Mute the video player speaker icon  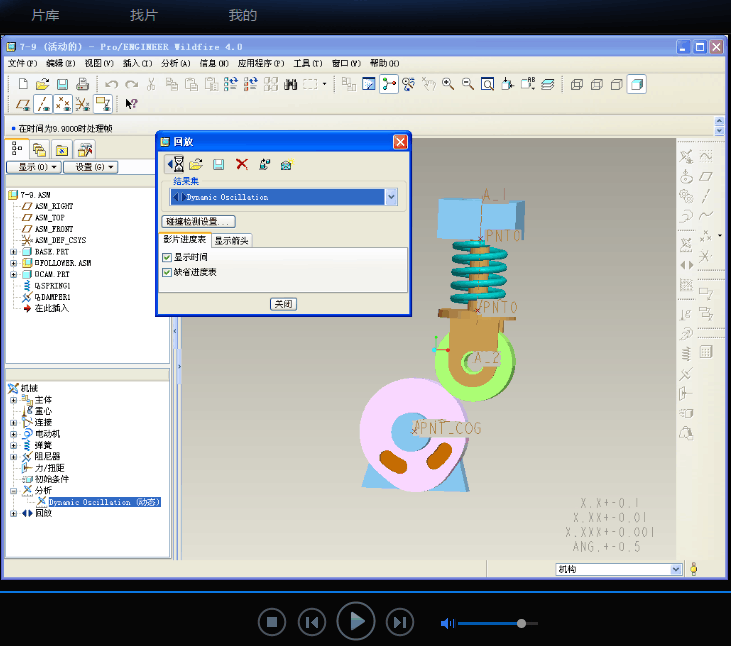tap(447, 623)
